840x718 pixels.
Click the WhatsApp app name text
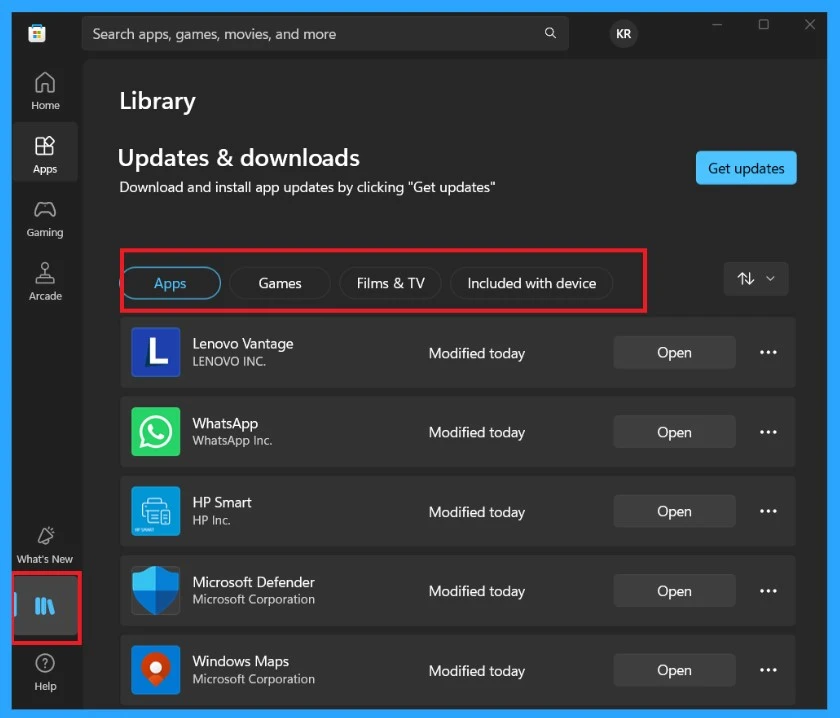(226, 423)
